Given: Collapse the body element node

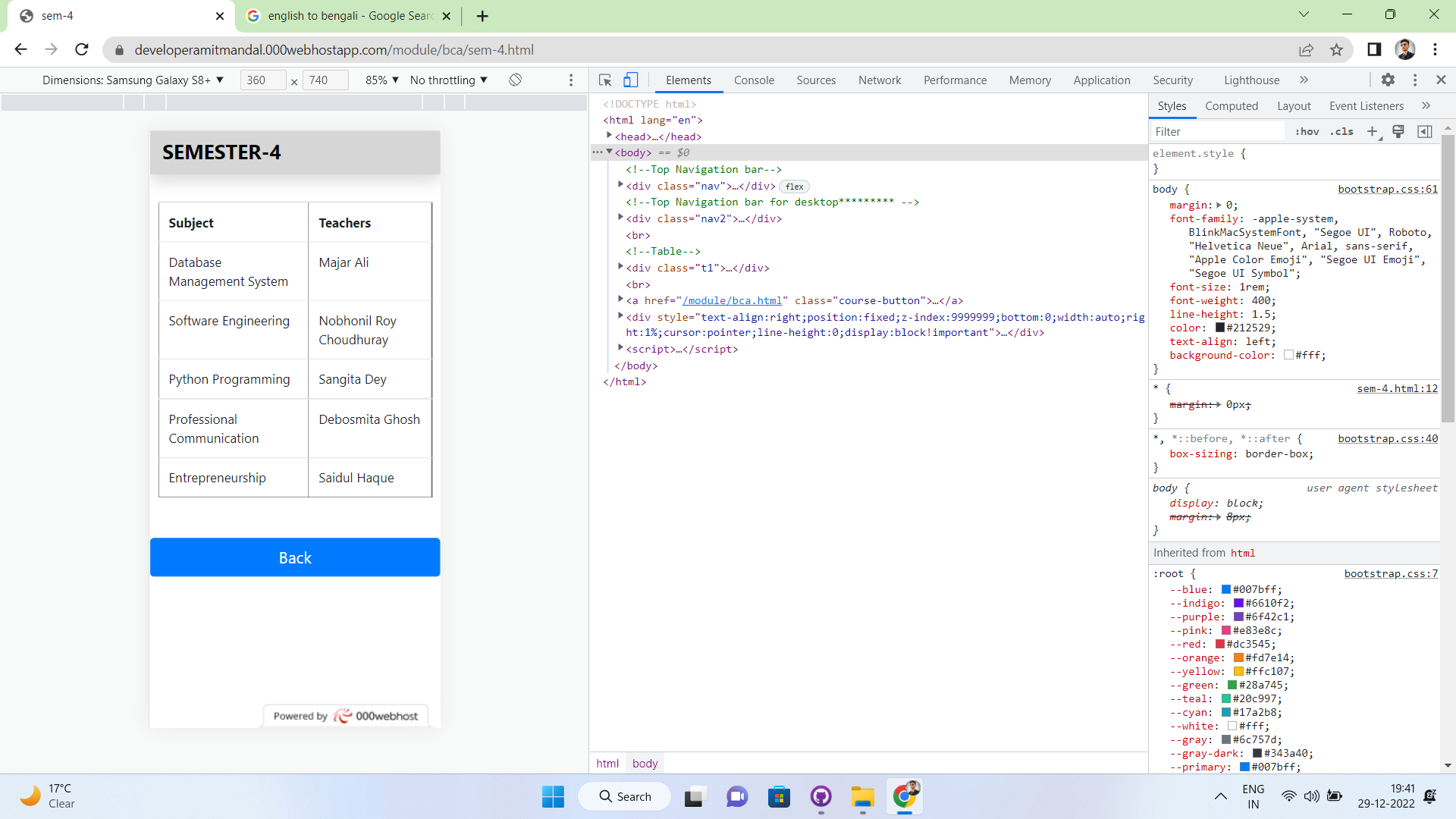Looking at the screenshot, I should 609,152.
